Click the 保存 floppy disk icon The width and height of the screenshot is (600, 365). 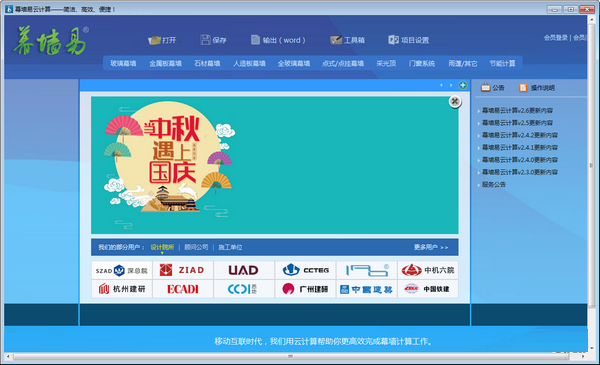pos(205,40)
